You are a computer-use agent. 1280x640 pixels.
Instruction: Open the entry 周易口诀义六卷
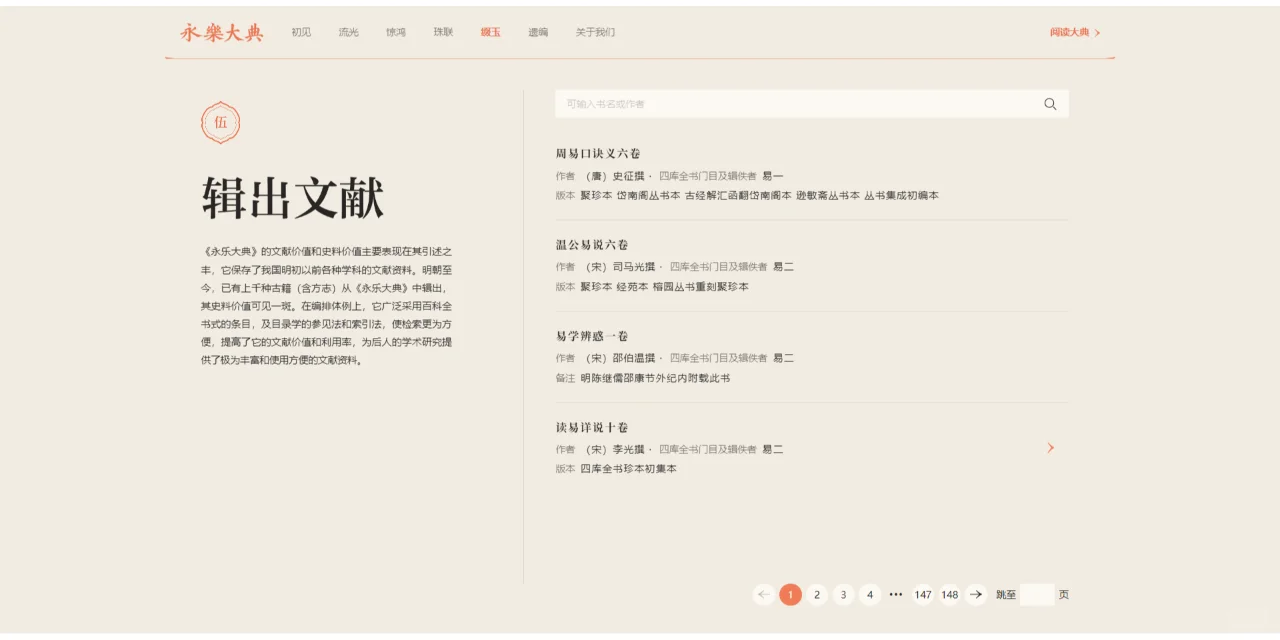tap(598, 153)
